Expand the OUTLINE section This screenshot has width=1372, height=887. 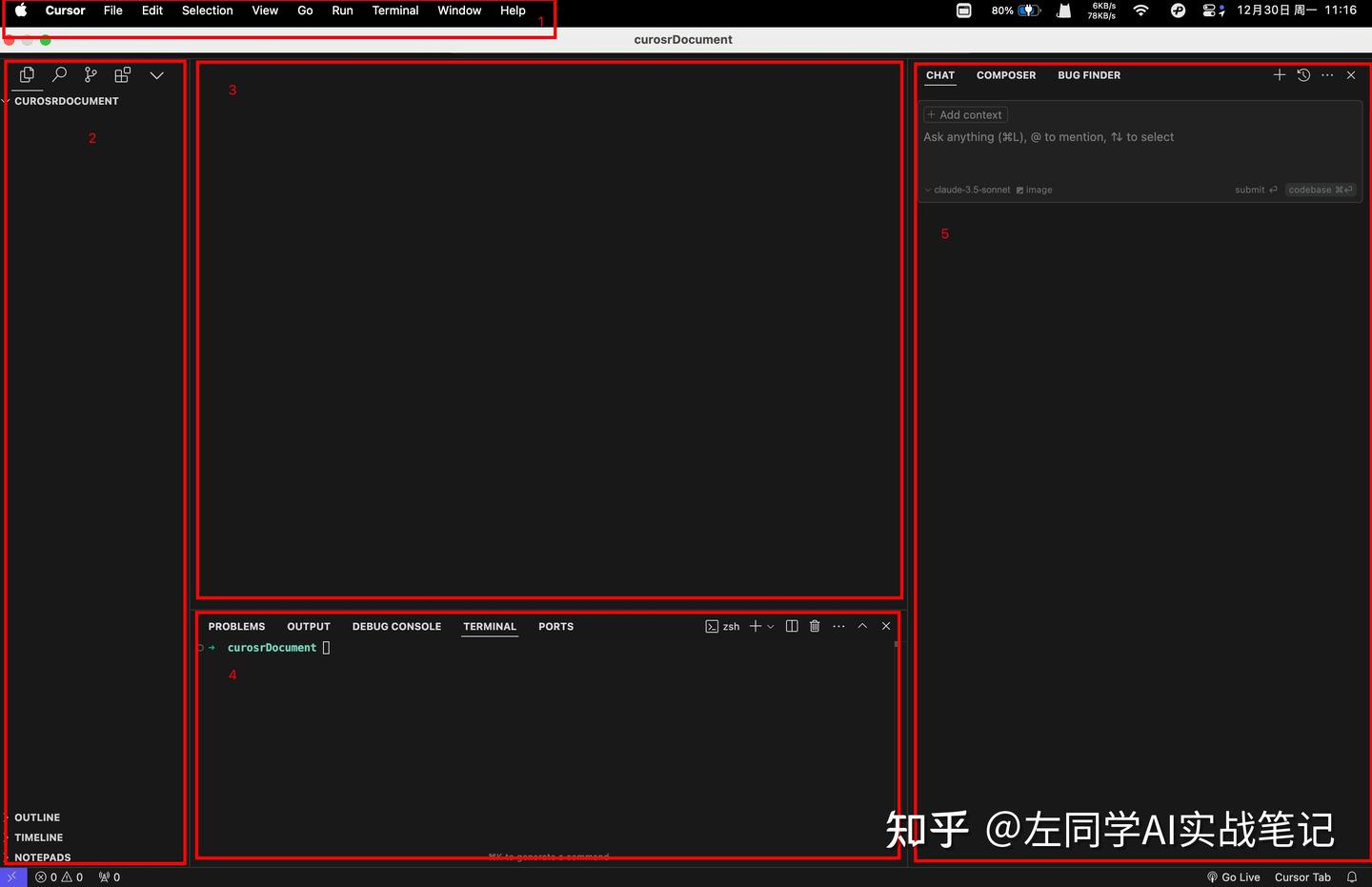(37, 817)
